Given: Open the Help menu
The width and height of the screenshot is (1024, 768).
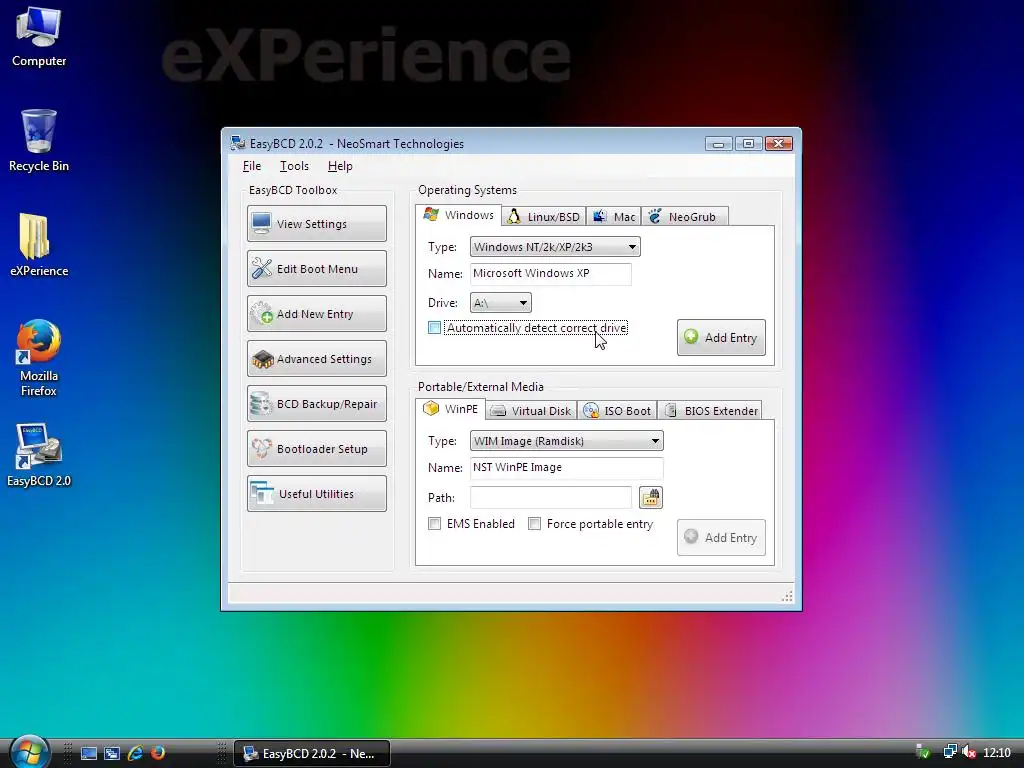Looking at the screenshot, I should 340,166.
